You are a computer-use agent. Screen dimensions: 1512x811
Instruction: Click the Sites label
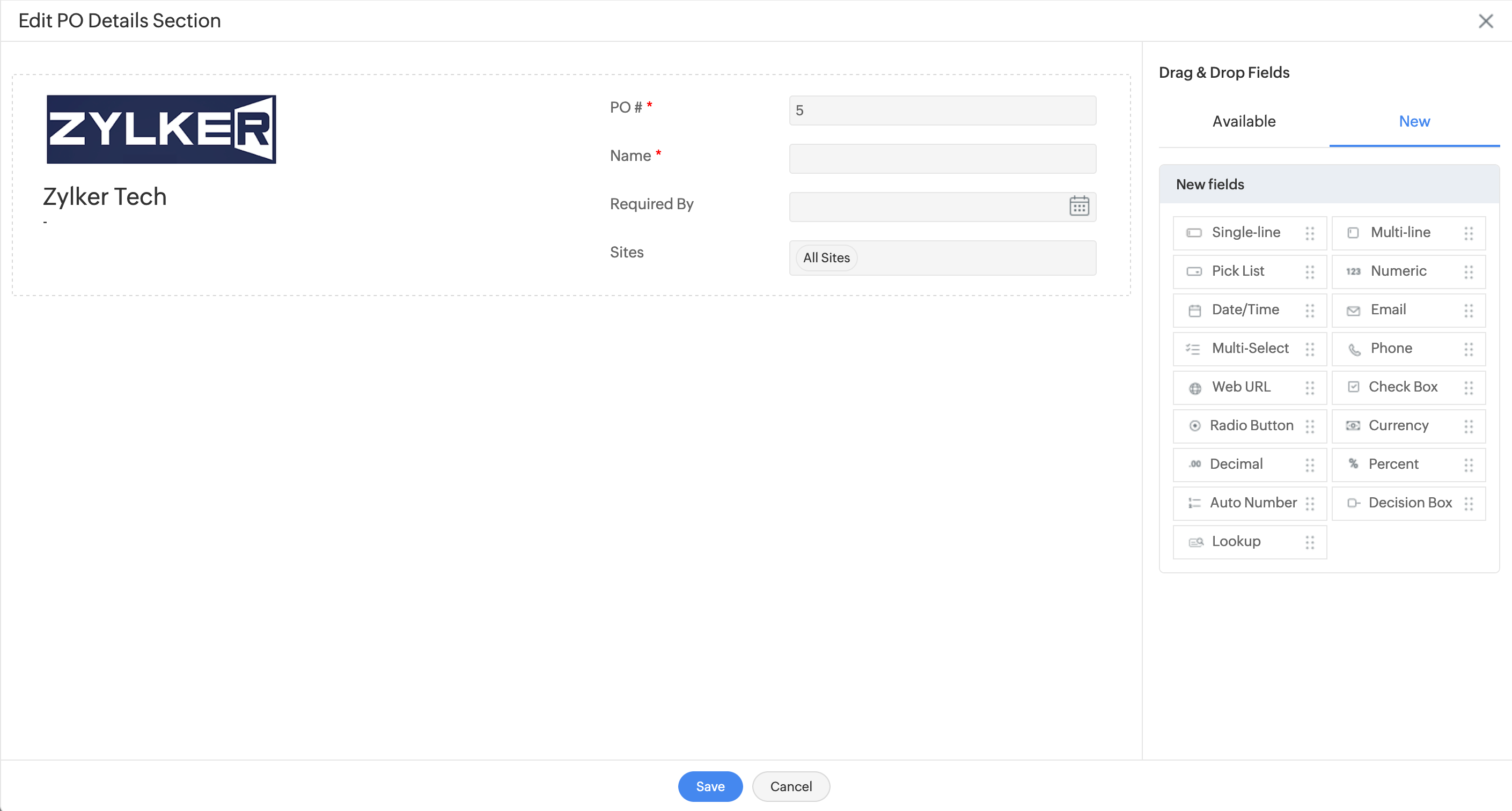pos(626,252)
